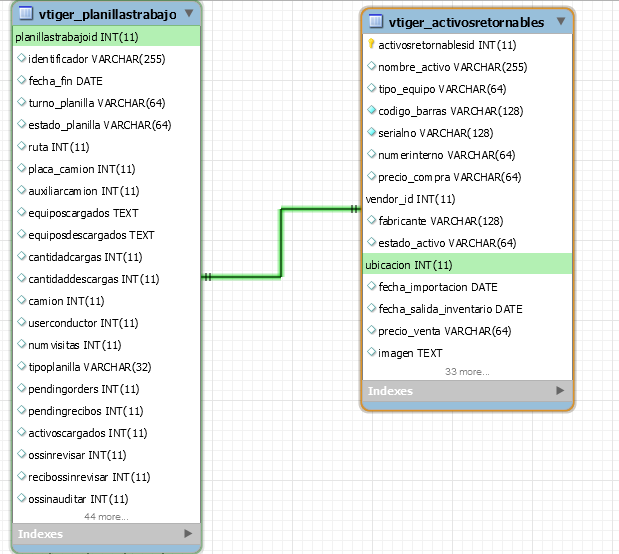Select the highlighted planillastrabajoid INT(11) row
This screenshot has width=619, height=554.
point(107,36)
